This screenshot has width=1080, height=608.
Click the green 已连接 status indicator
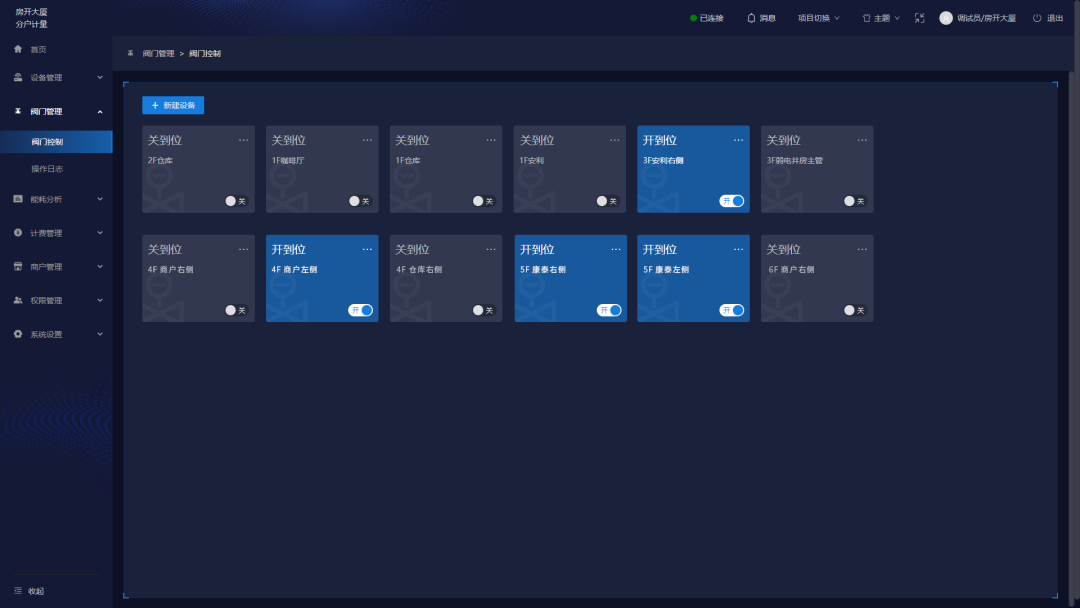tap(694, 18)
